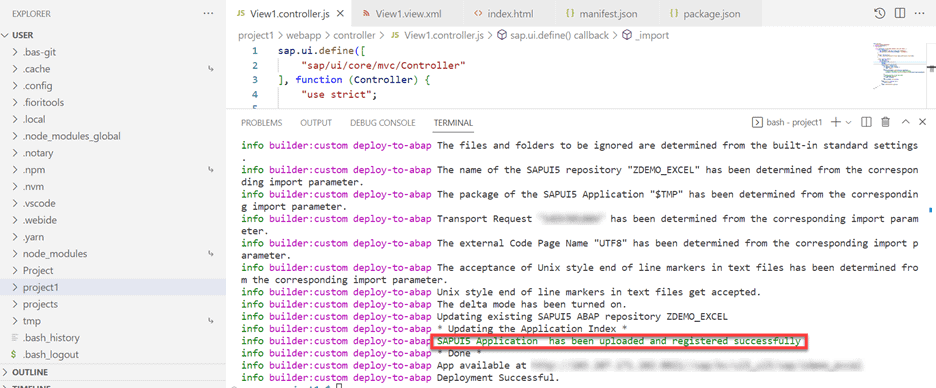Click the "sap/ui/core/mvc/Controller" string
The image size is (936, 388).
[x=383, y=65]
